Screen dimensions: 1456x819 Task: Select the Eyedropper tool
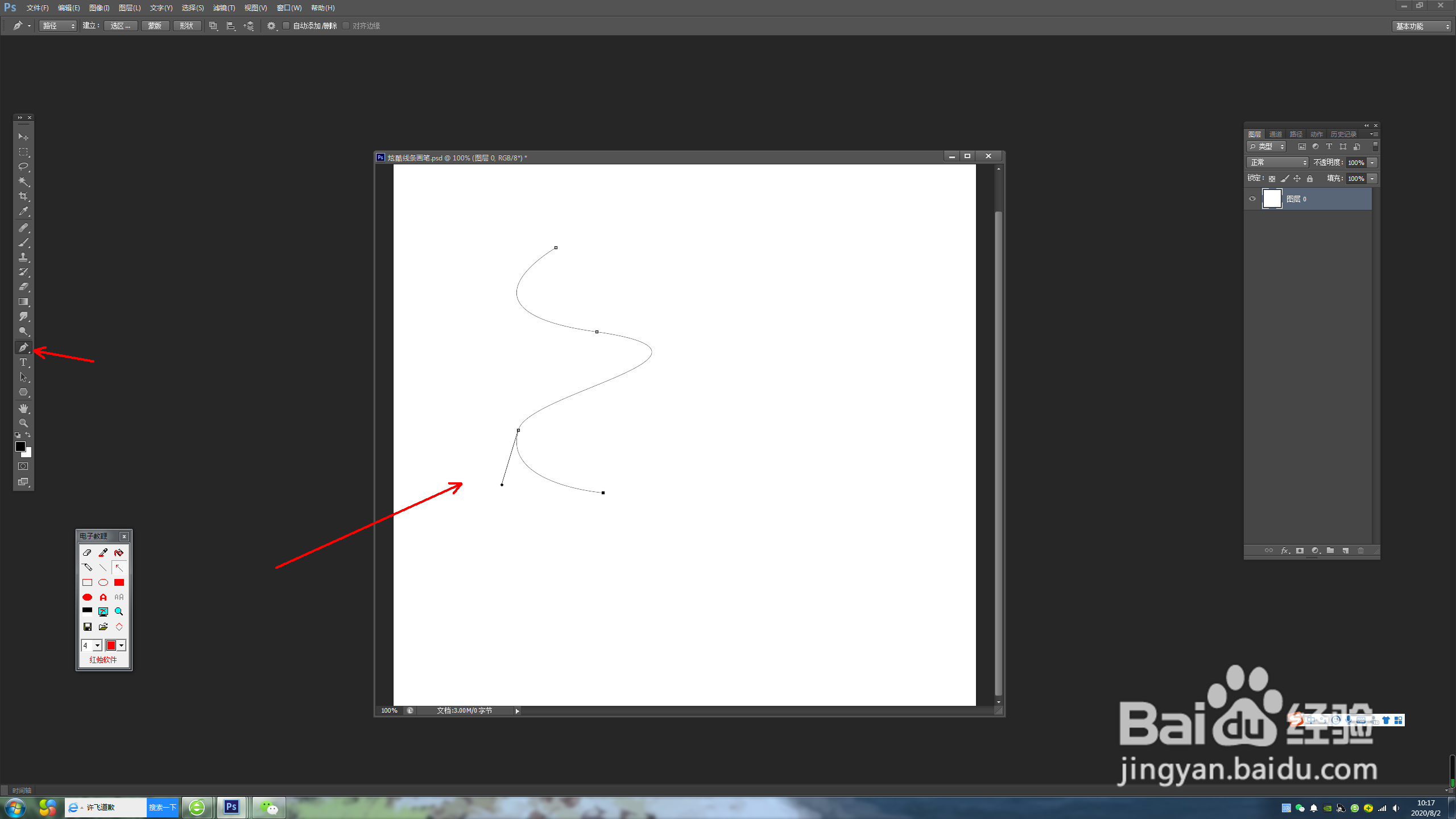tap(23, 211)
